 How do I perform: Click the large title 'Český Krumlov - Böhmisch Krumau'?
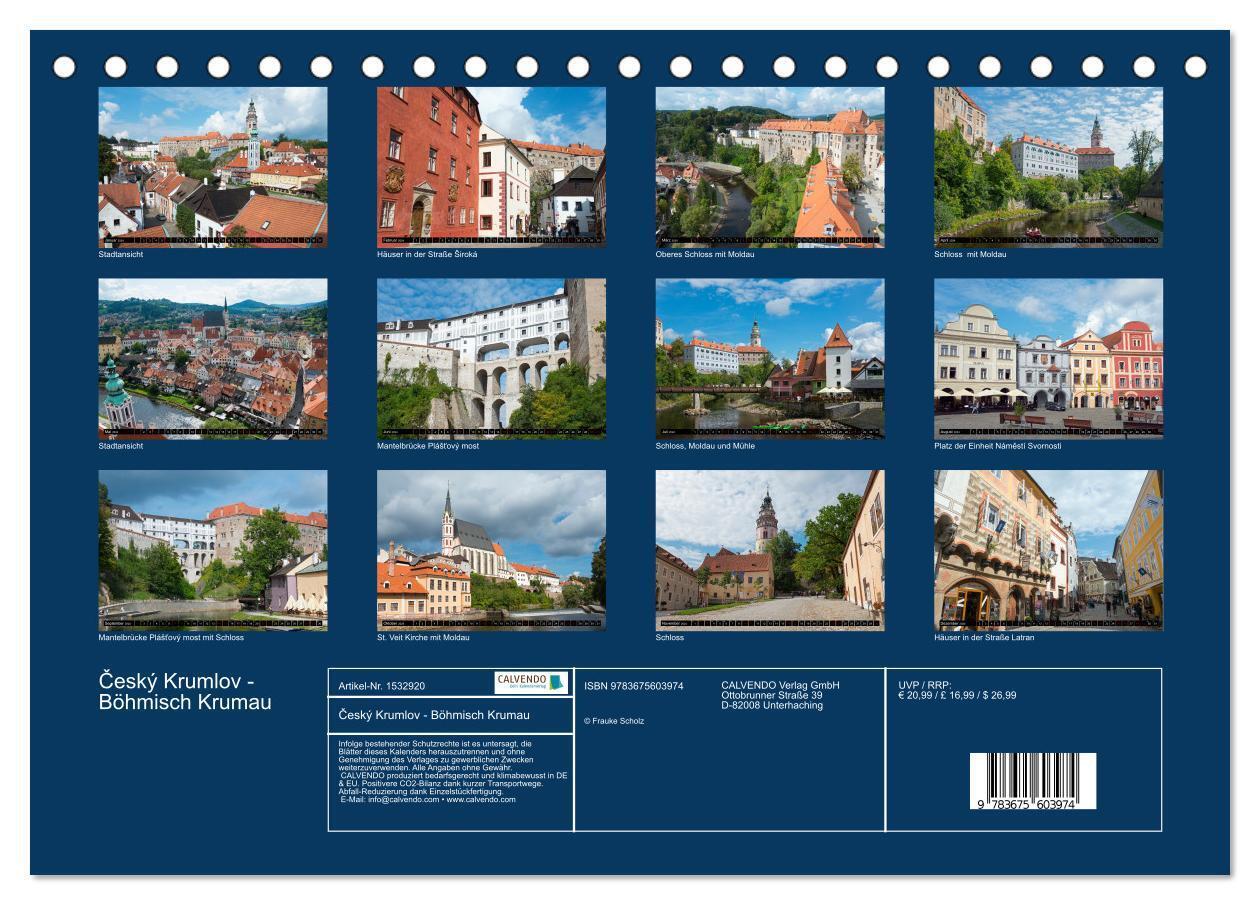tap(185, 691)
